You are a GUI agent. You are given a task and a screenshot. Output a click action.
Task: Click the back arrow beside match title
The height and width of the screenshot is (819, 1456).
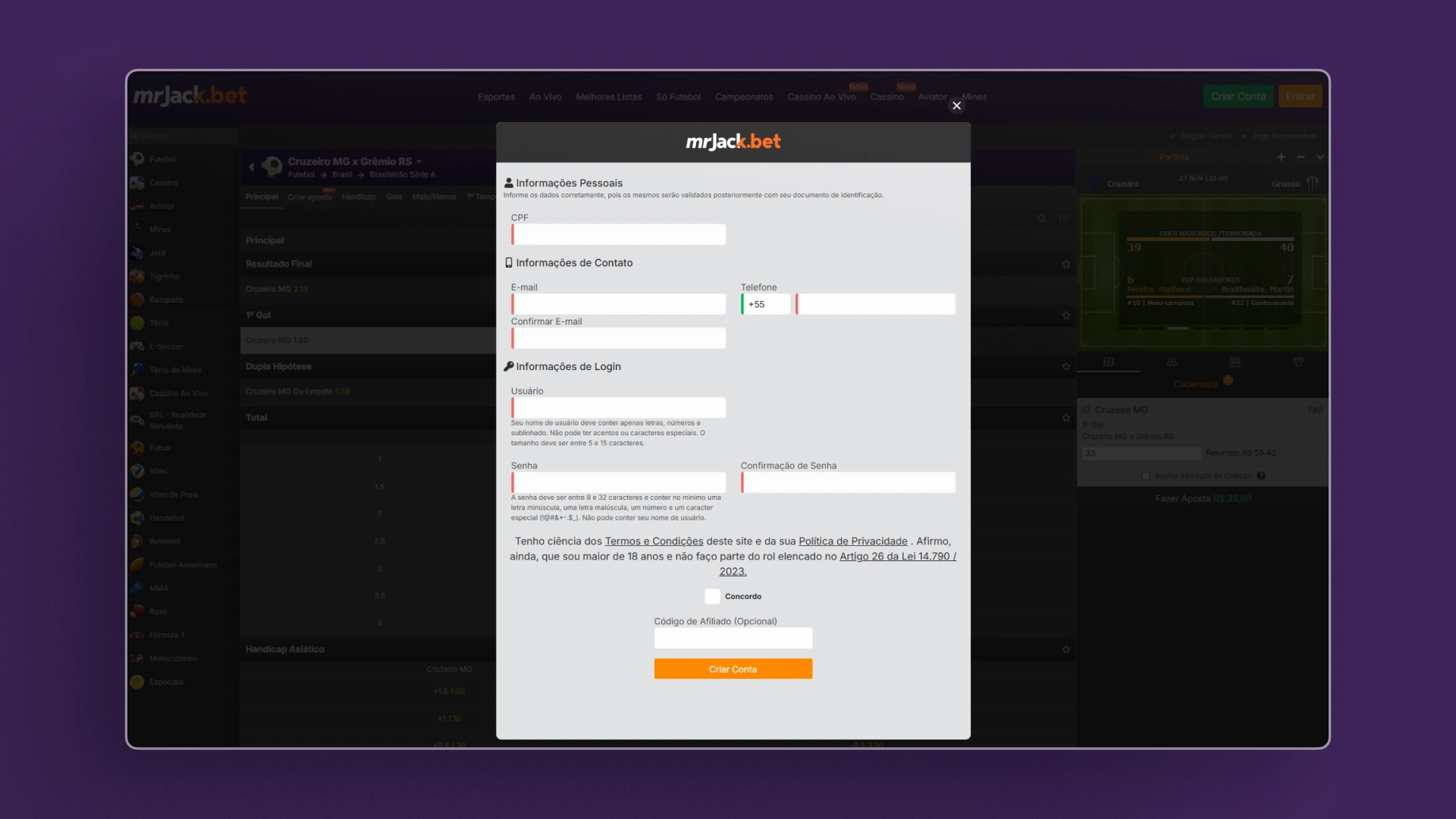[252, 167]
